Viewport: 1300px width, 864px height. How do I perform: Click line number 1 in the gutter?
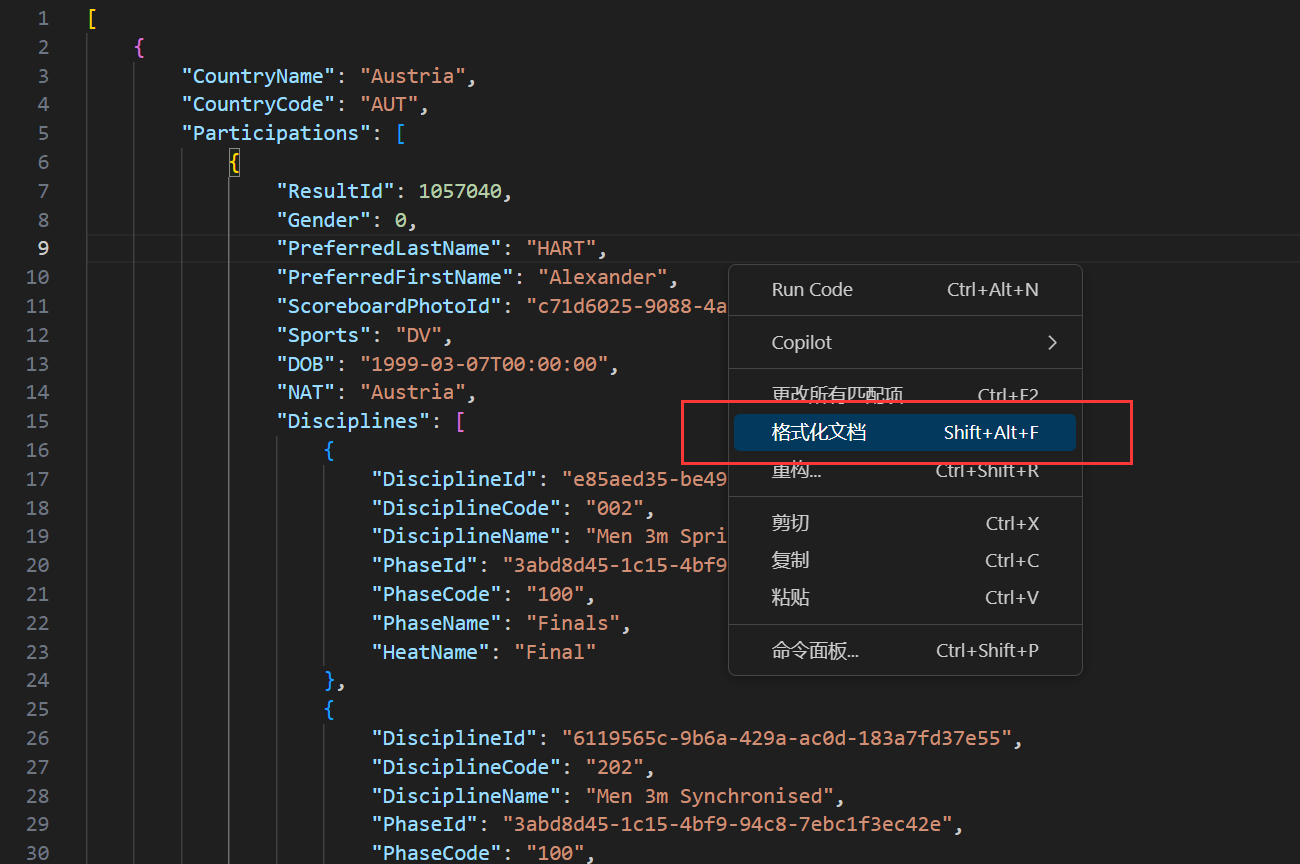(42, 18)
